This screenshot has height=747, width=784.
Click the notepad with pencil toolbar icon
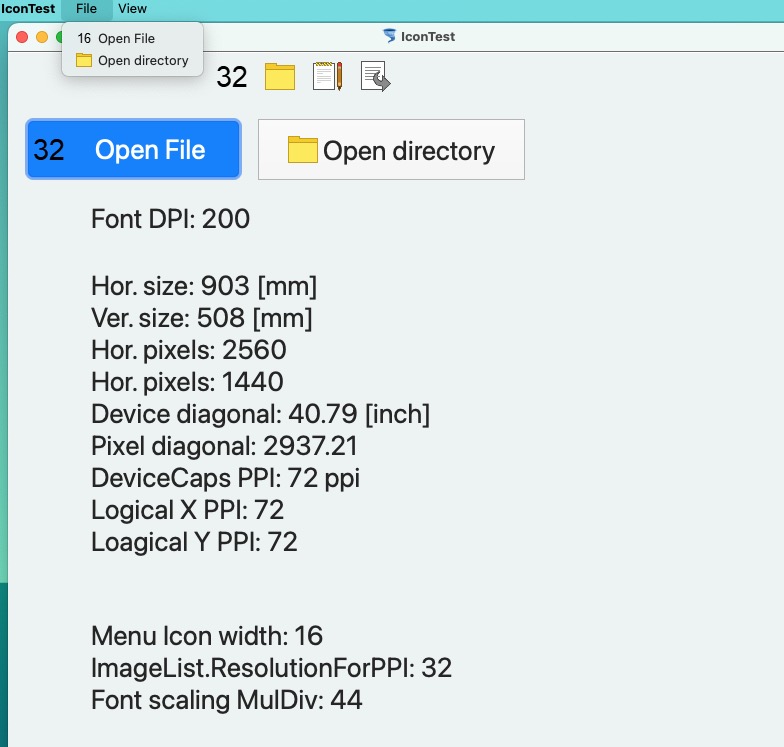(328, 76)
